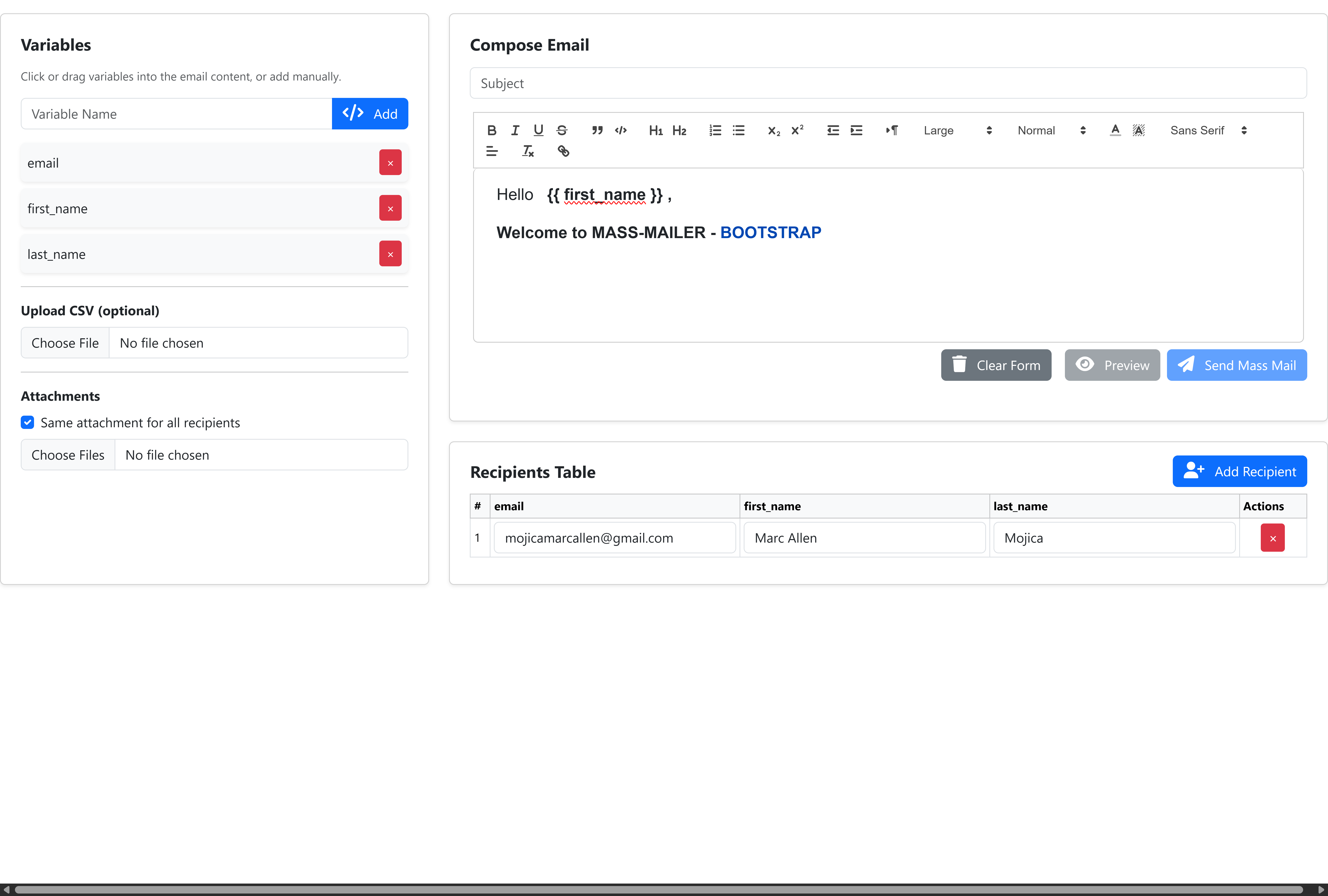Click the Send Mass Mail button
1328x896 pixels.
[1236, 365]
